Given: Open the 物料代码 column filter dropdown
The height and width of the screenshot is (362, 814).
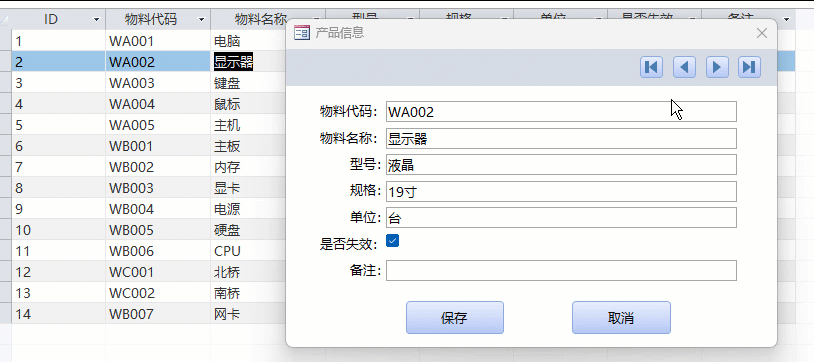Looking at the screenshot, I should coord(201,20).
